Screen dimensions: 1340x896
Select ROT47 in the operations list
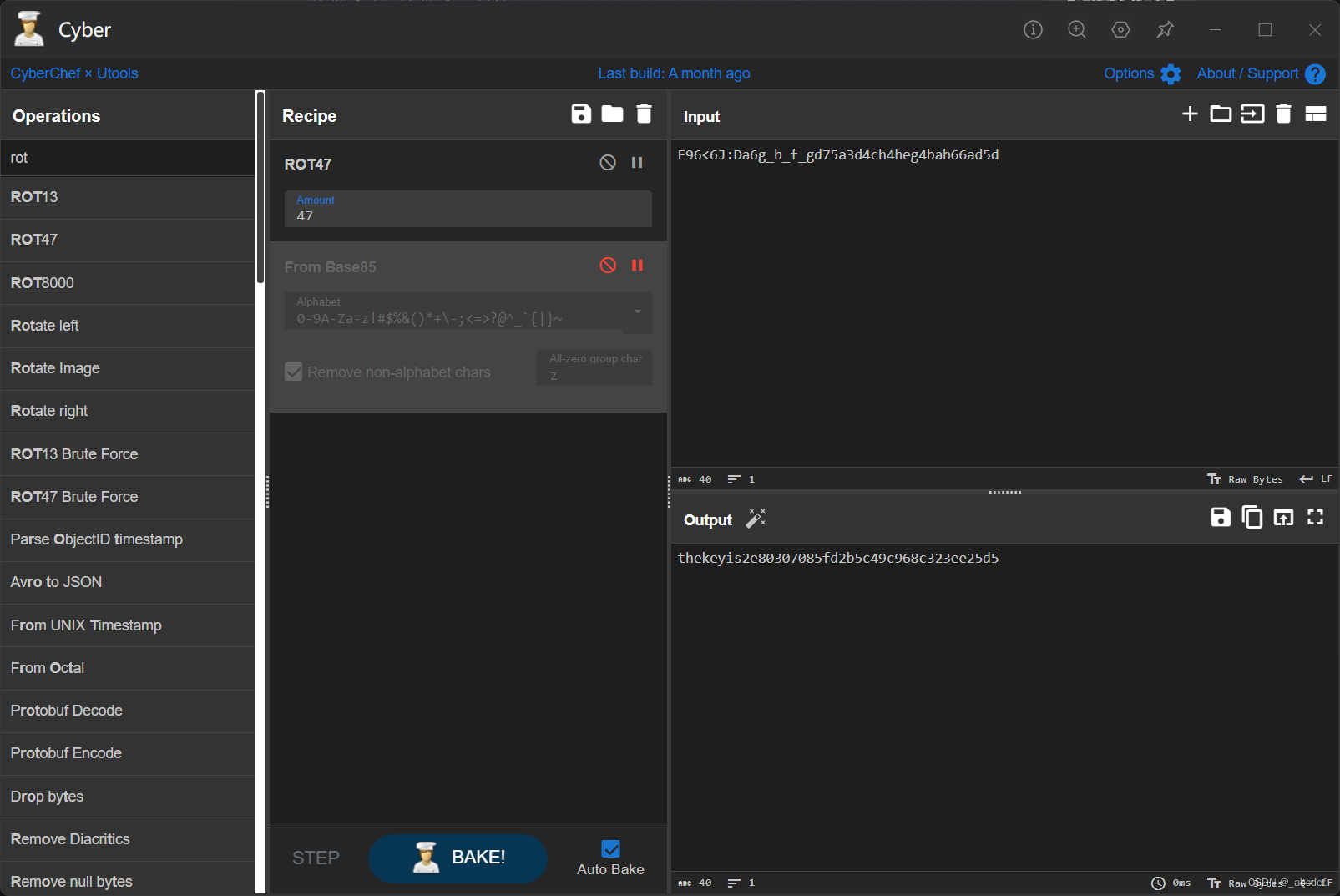[127, 240]
